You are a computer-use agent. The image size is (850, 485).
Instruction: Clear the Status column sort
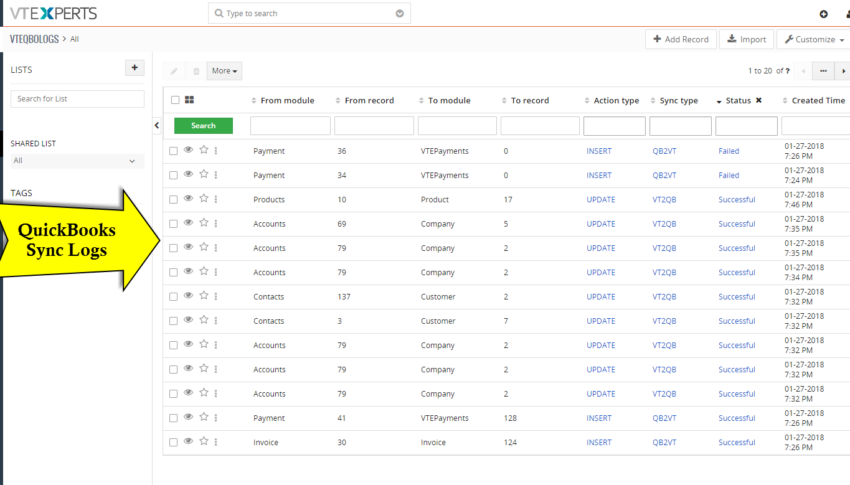pos(758,100)
